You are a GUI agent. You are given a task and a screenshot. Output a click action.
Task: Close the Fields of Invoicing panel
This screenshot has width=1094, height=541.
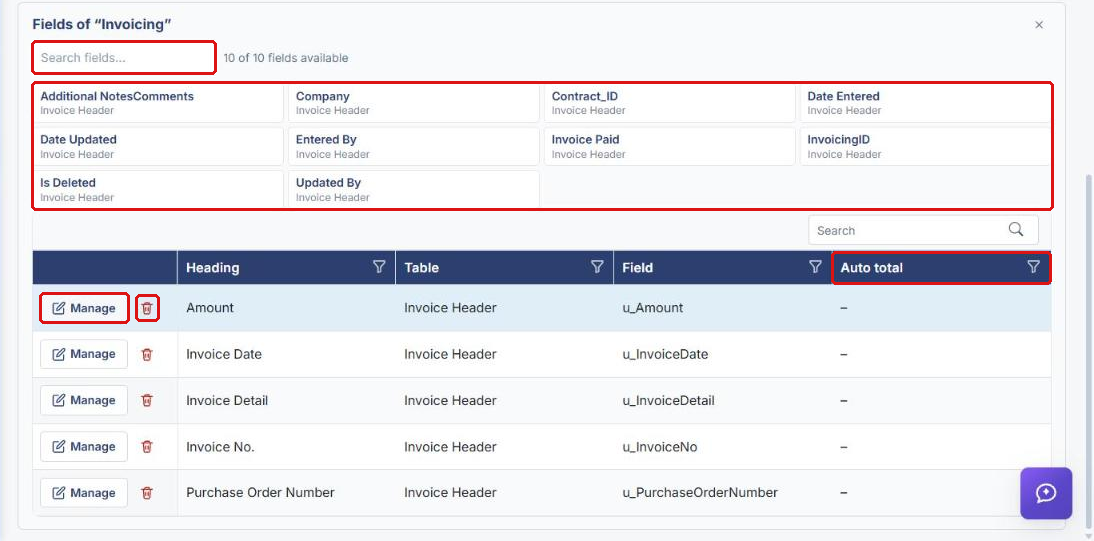1039,25
